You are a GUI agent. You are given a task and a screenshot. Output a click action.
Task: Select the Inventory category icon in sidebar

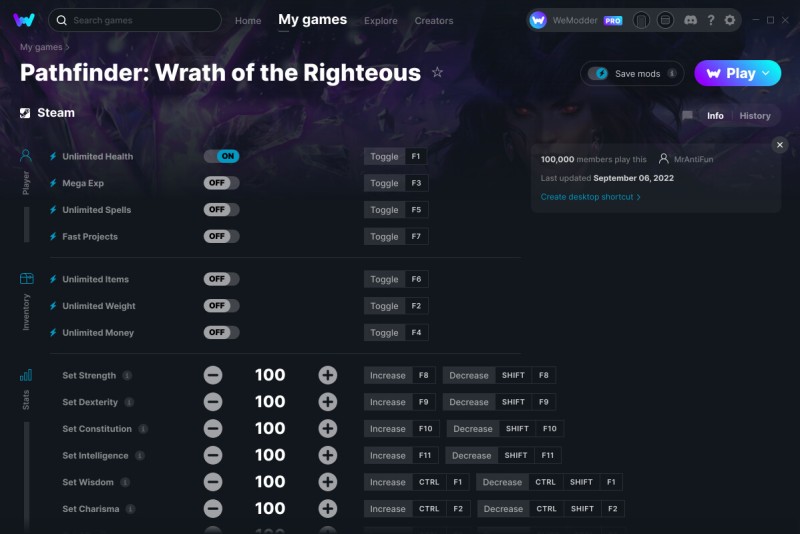(27, 278)
